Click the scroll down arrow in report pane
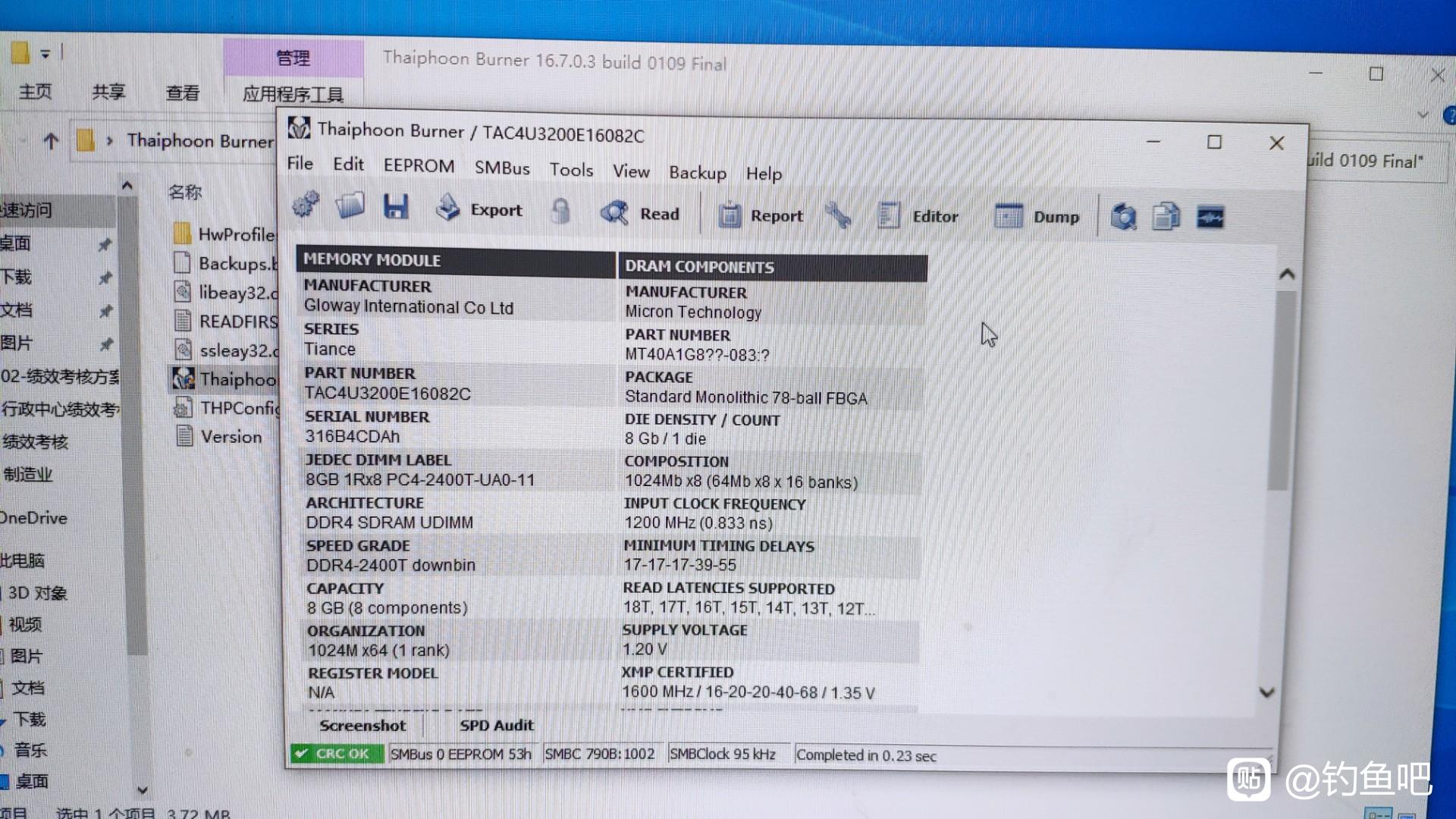The image size is (1456, 819). point(1267,692)
